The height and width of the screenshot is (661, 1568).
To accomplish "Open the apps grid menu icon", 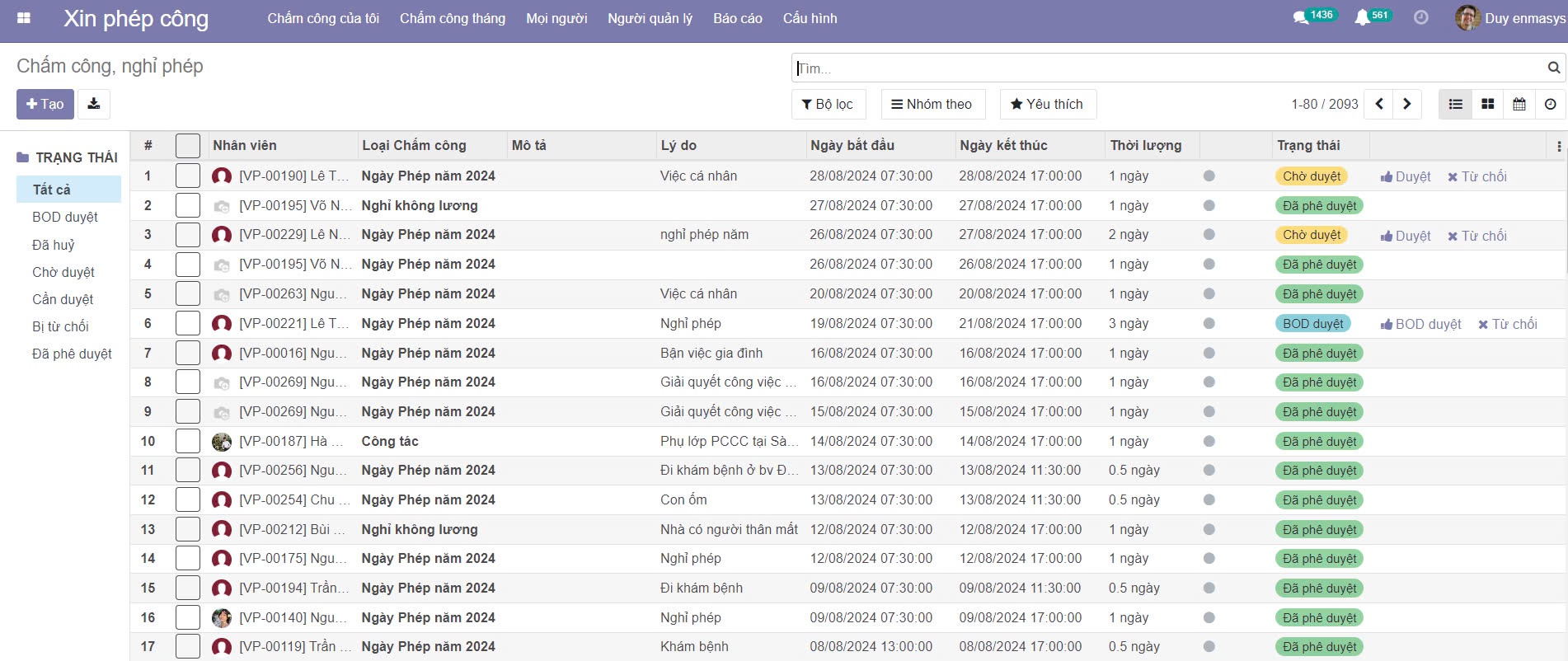I will [24, 18].
